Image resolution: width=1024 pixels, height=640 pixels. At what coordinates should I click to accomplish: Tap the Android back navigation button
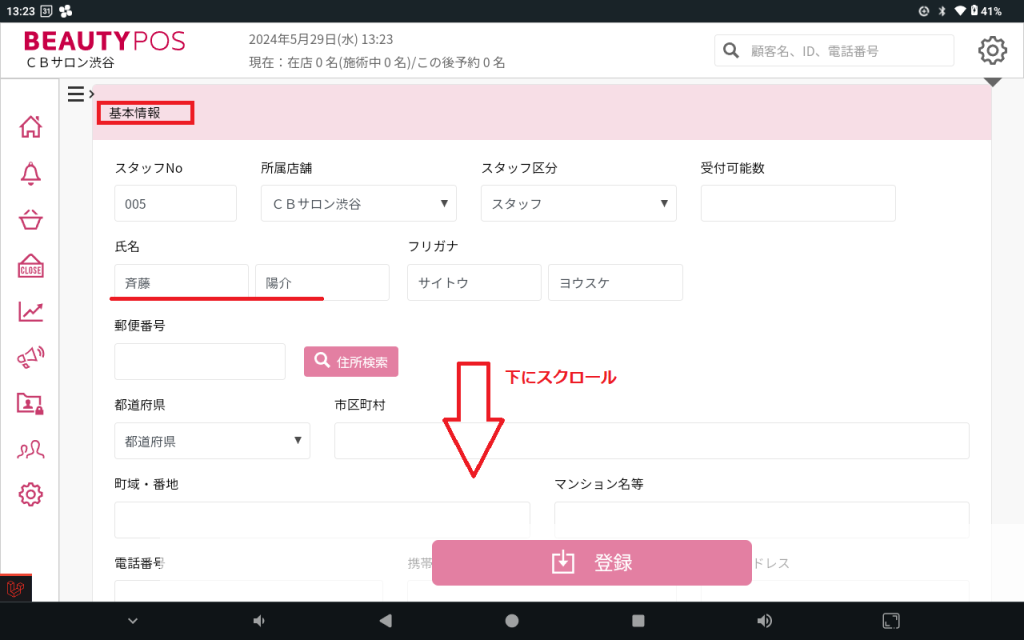point(385,621)
